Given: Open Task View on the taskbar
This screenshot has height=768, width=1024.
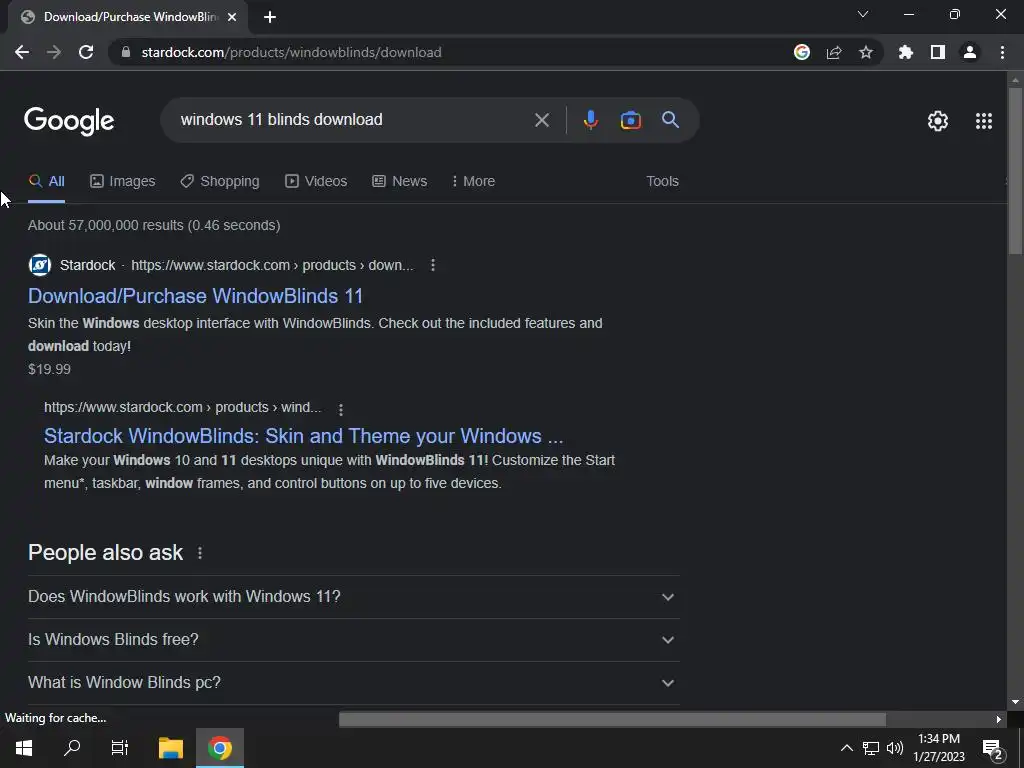Looking at the screenshot, I should 120,748.
